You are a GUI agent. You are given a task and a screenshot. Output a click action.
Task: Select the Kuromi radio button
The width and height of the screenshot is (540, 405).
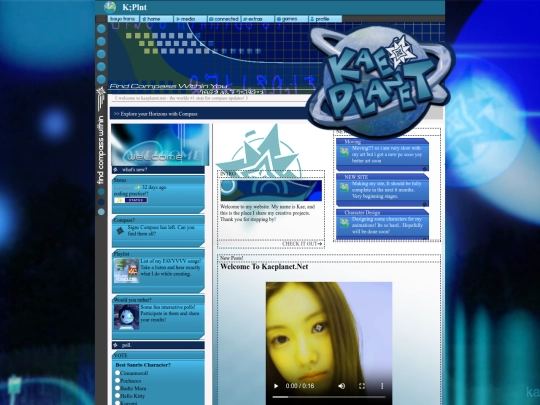pyautogui.click(x=117, y=403)
